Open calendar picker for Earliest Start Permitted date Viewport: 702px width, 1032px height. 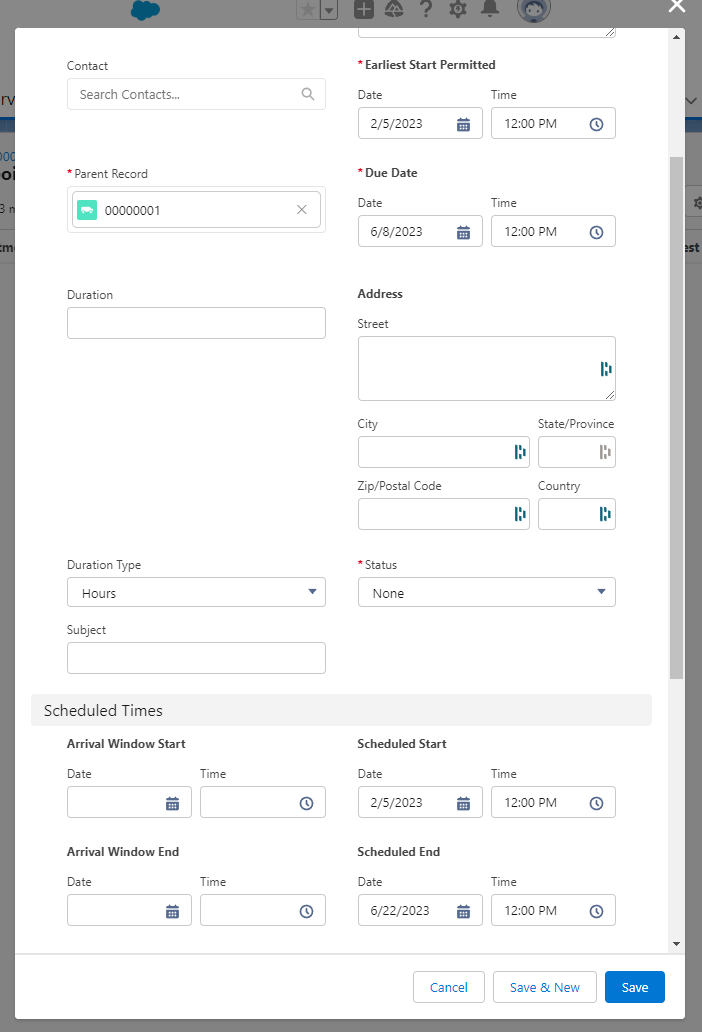click(x=463, y=124)
